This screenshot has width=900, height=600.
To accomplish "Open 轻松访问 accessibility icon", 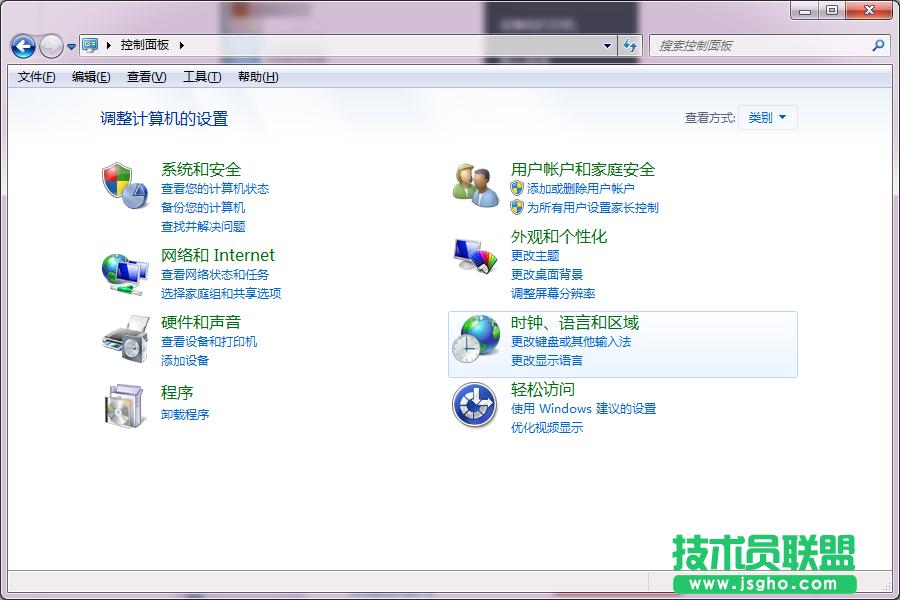I will (474, 405).
